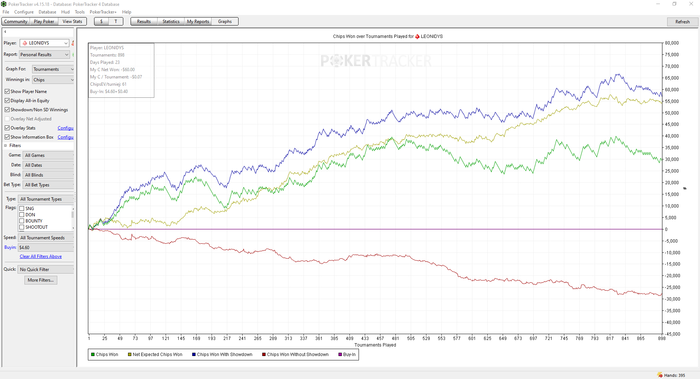Open the Statistics tab
This screenshot has width=700, height=379.
point(171,21)
